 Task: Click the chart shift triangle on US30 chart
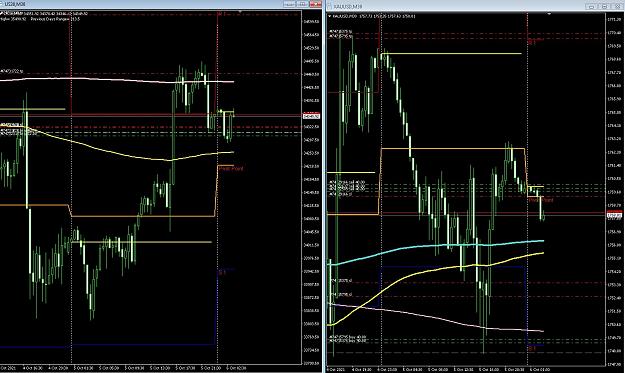point(240,12)
